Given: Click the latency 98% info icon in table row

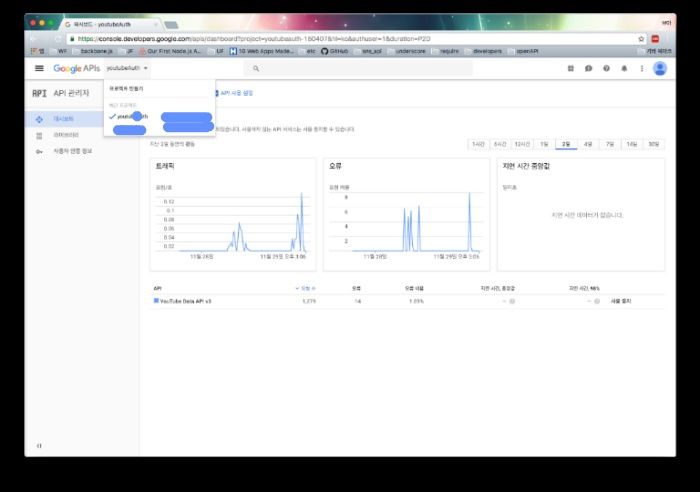Looking at the screenshot, I should coord(597,301).
